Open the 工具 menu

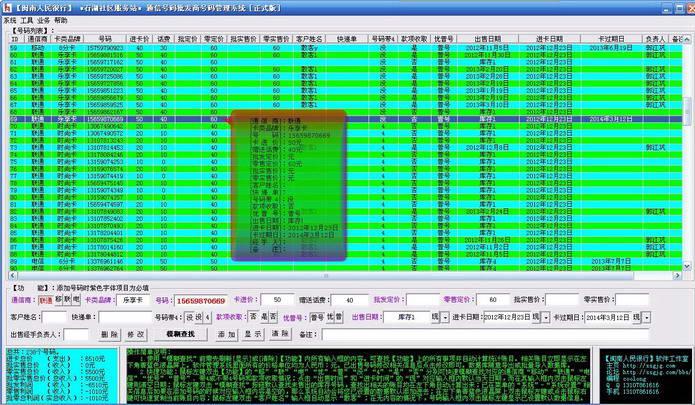click(x=27, y=19)
